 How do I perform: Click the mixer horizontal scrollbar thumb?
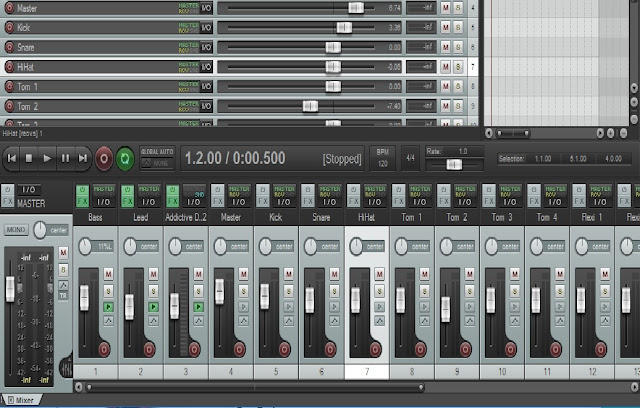255,387
